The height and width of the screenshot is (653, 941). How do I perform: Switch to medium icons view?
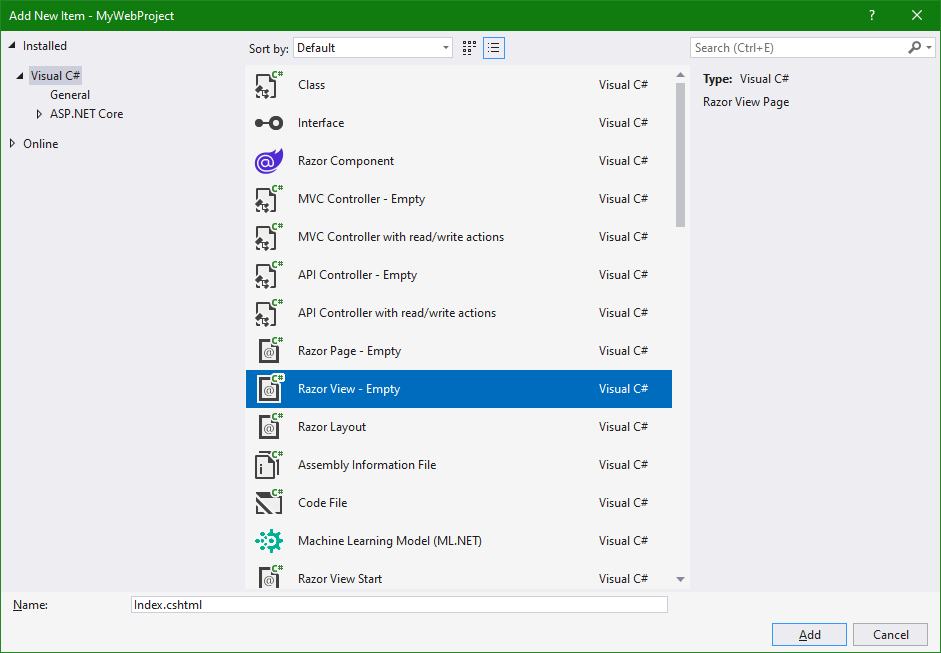(469, 48)
